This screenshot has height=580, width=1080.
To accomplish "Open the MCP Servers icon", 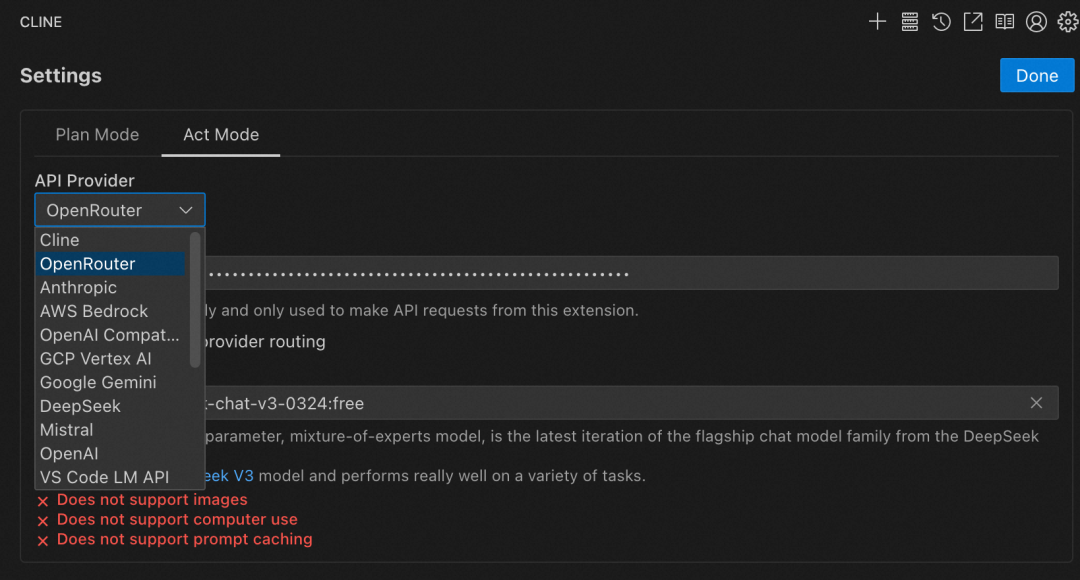I will (909, 22).
